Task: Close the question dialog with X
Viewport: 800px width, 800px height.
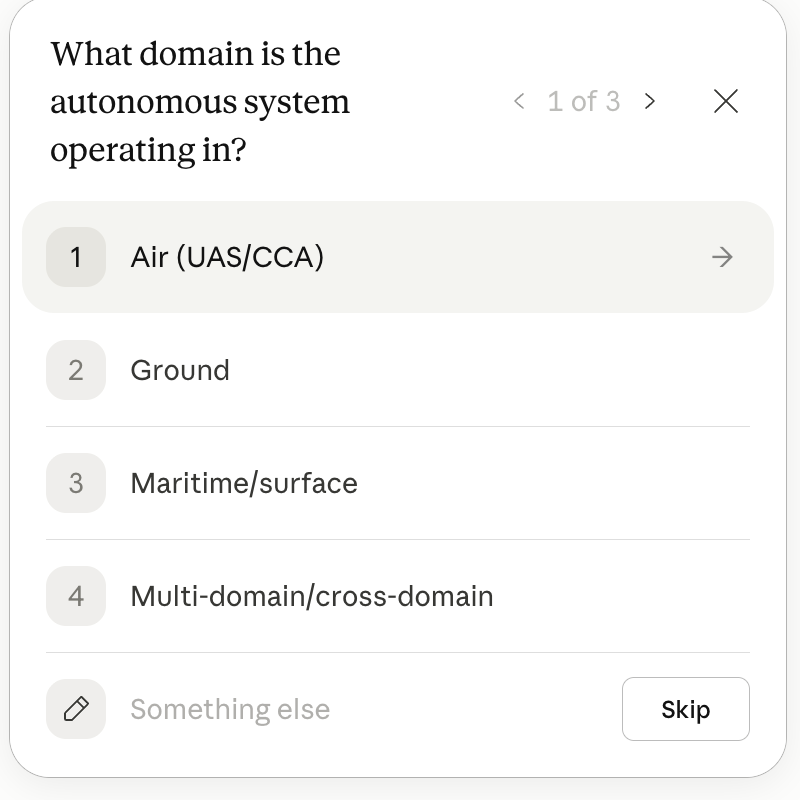Action: coord(726,101)
